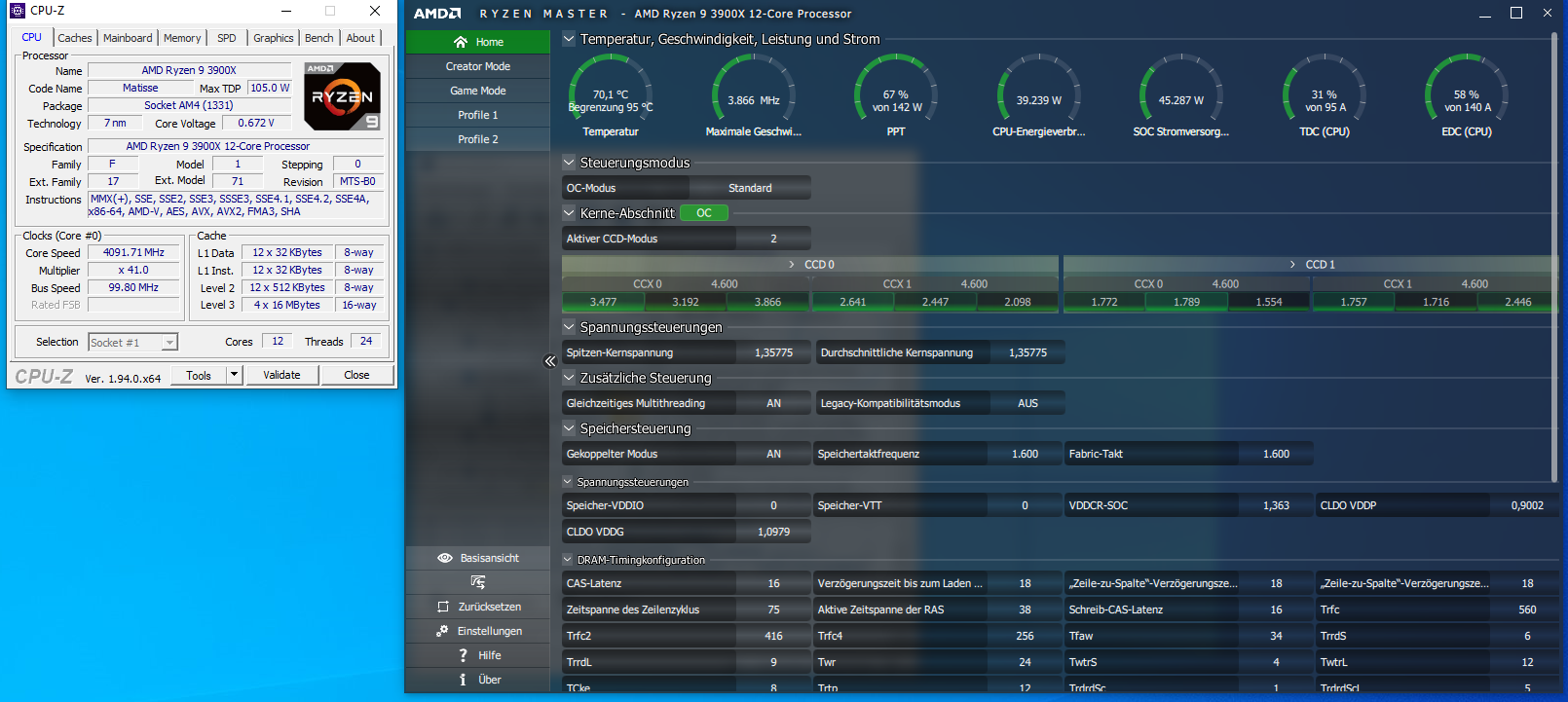1568x702 pixels.
Task: Click the Ryzen Master vertical scrollbar
Action: pos(1553,256)
